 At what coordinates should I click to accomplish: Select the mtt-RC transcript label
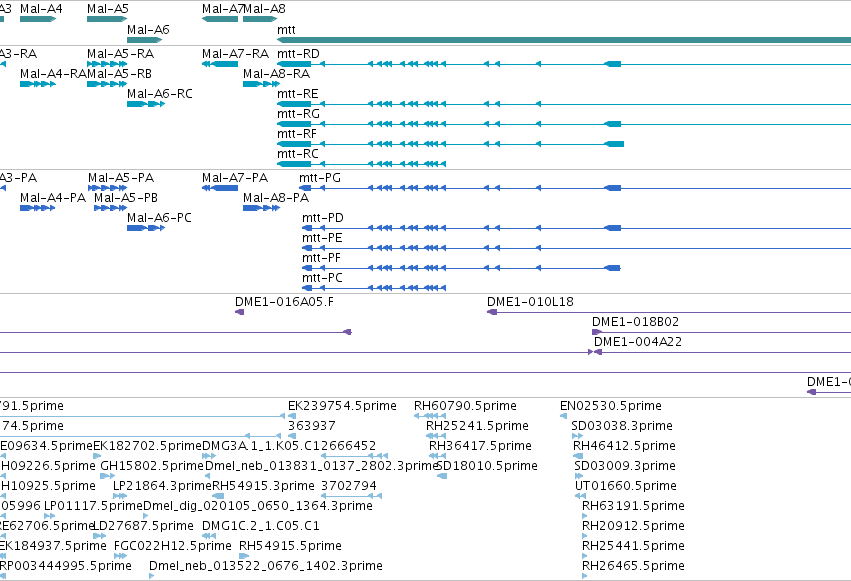tap(298, 154)
